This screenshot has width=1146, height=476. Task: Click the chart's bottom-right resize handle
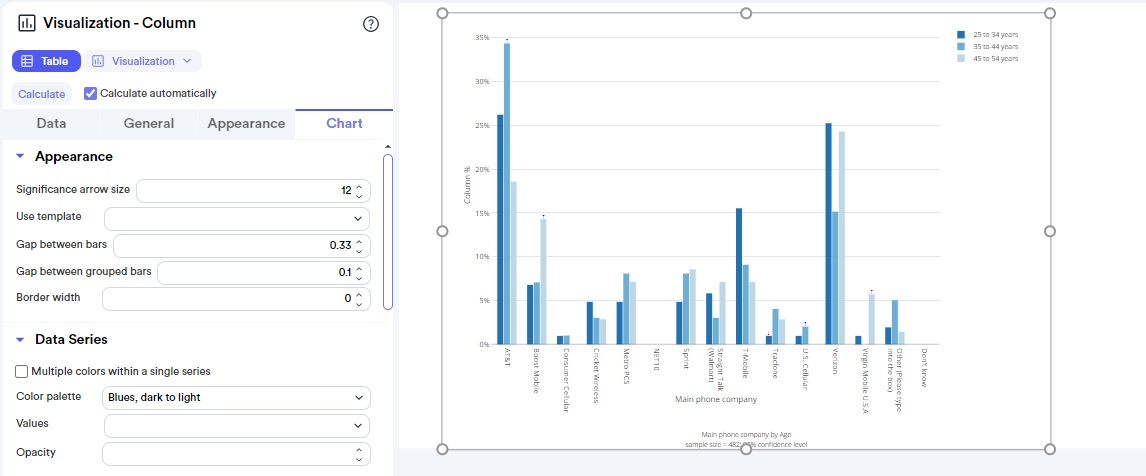click(1050, 449)
